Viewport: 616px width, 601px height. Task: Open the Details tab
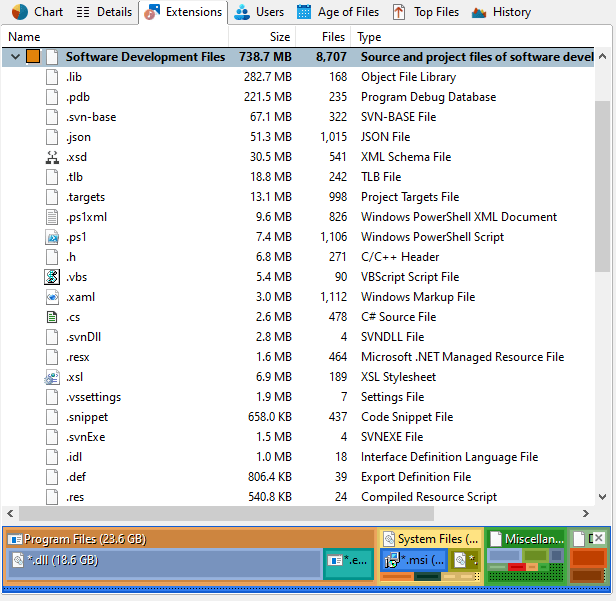pyautogui.click(x=104, y=12)
